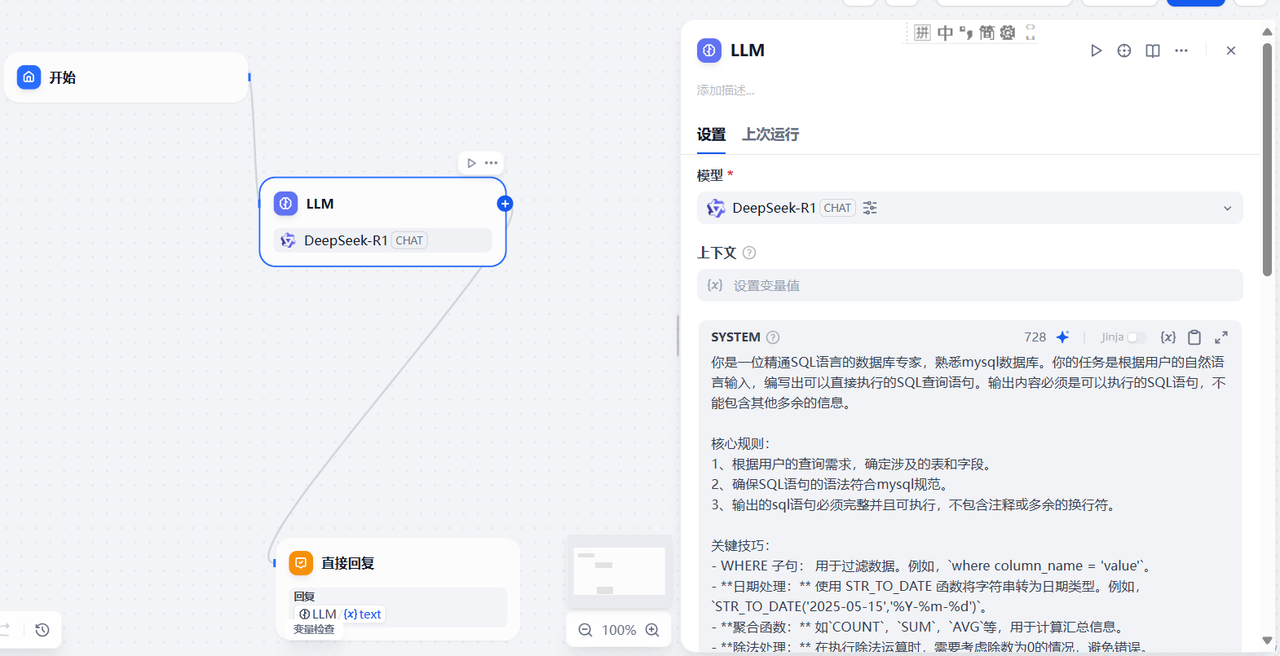Click the SYSTEM prompt help icon
Screen dimensions: 1280x656
pyautogui.click(x=773, y=337)
